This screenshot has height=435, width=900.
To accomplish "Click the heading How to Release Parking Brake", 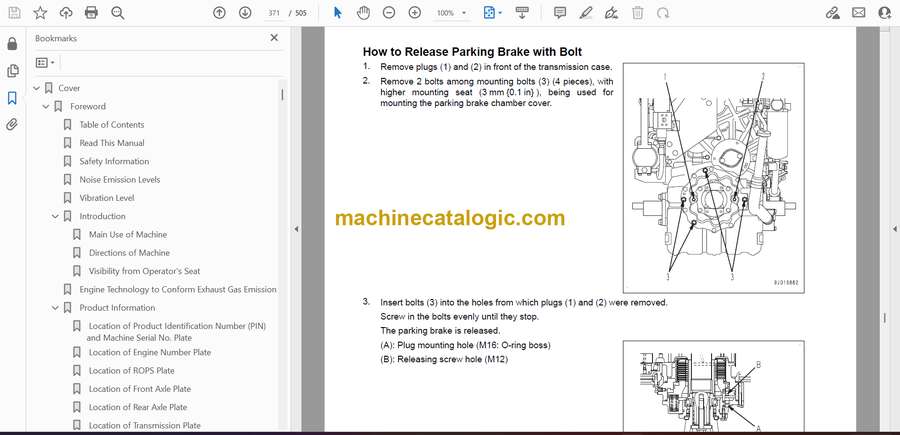I will [x=472, y=52].
